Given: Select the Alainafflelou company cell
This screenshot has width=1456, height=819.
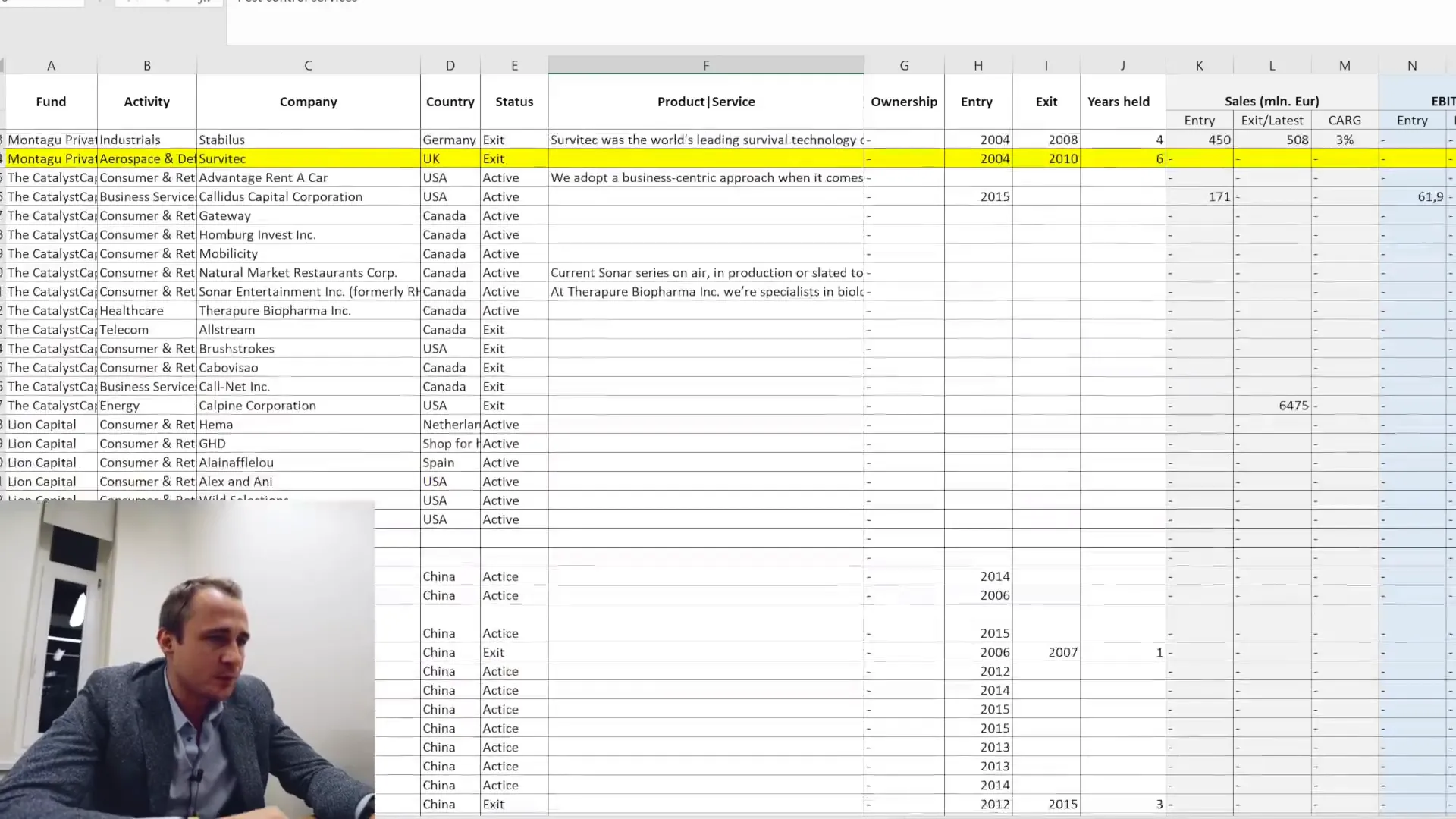Looking at the screenshot, I should 308,462.
